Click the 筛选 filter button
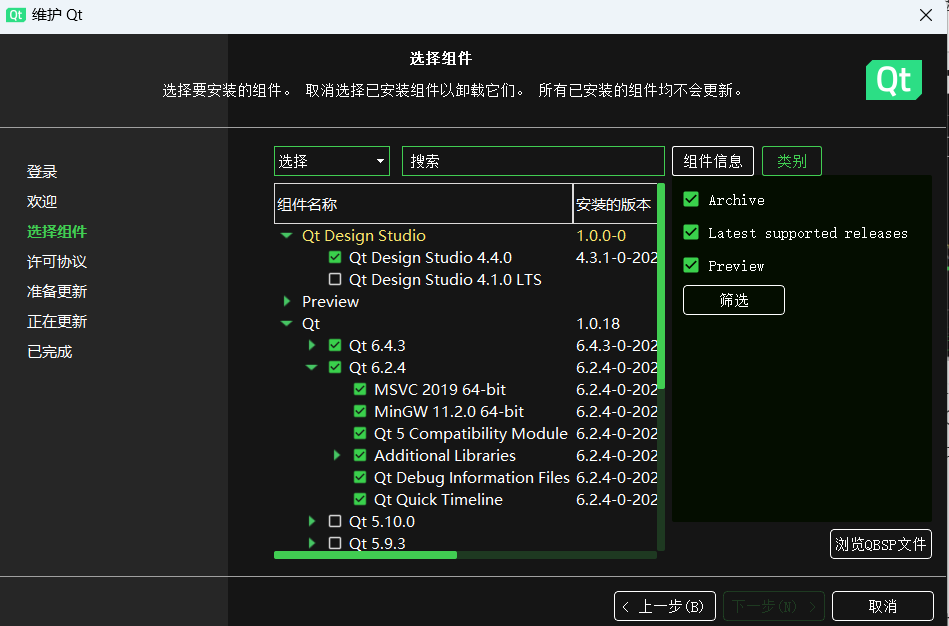 (x=734, y=300)
